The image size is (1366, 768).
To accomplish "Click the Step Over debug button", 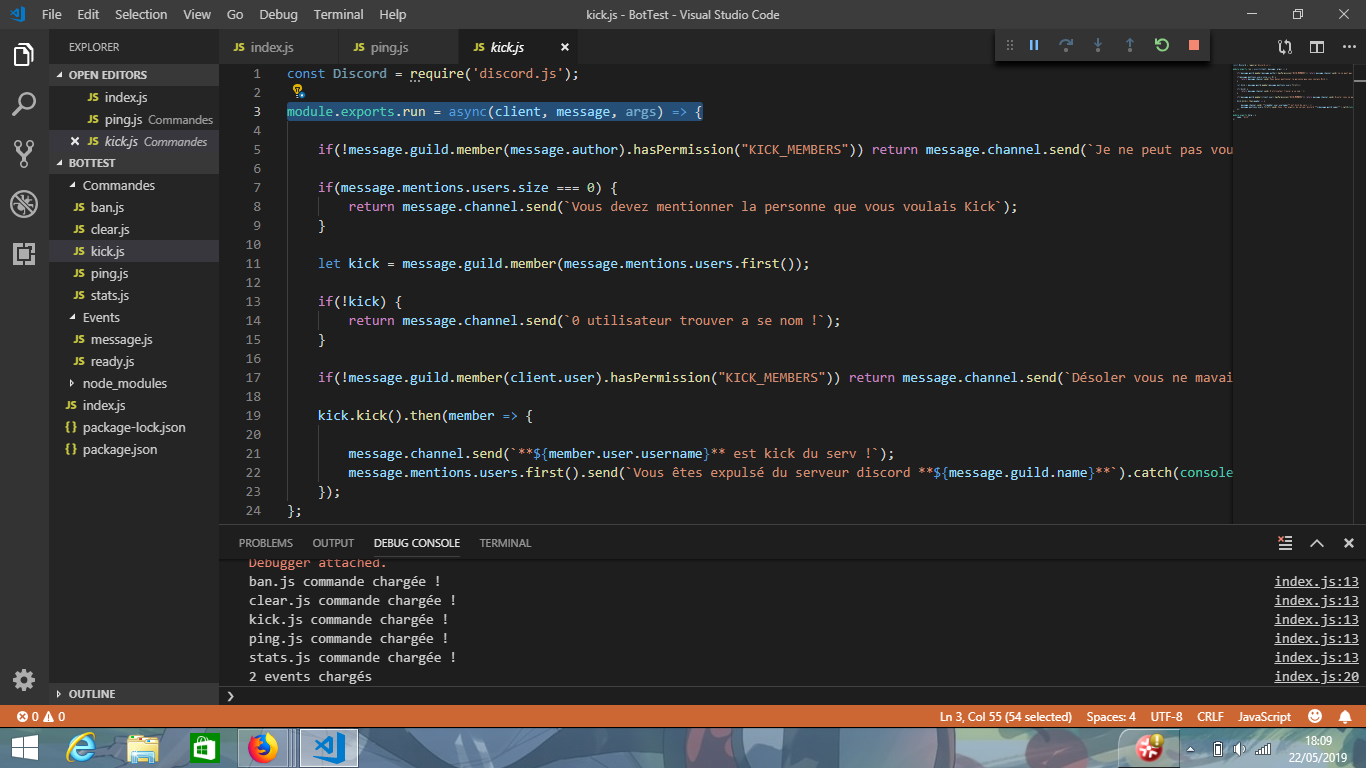I will [1066, 45].
